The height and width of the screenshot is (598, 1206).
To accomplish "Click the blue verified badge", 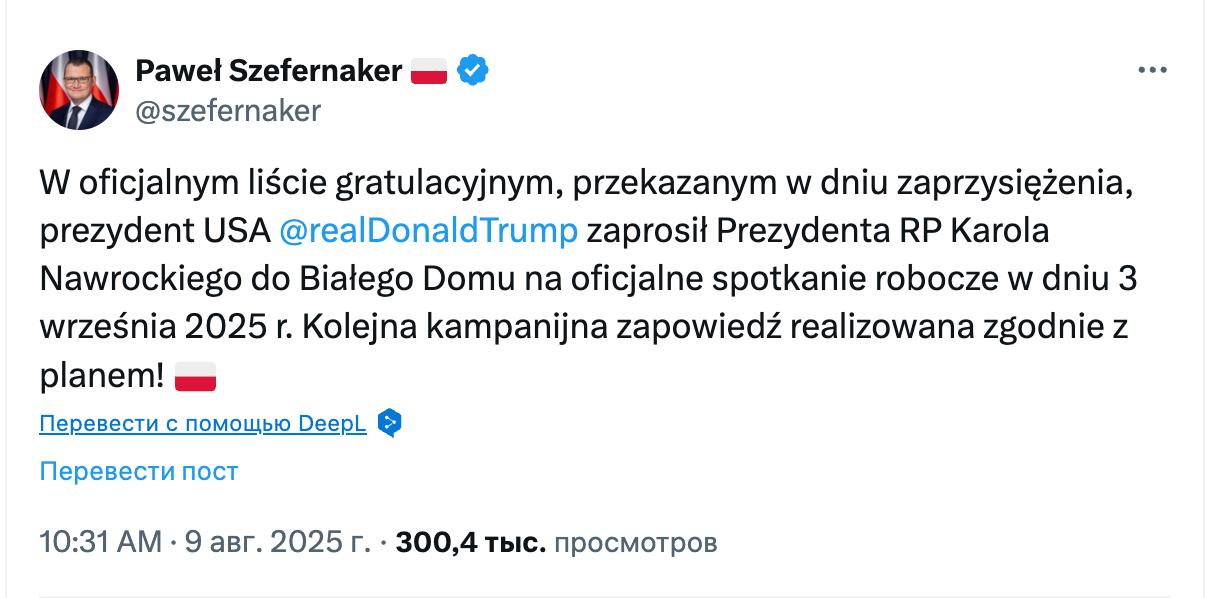I will click(x=473, y=71).
